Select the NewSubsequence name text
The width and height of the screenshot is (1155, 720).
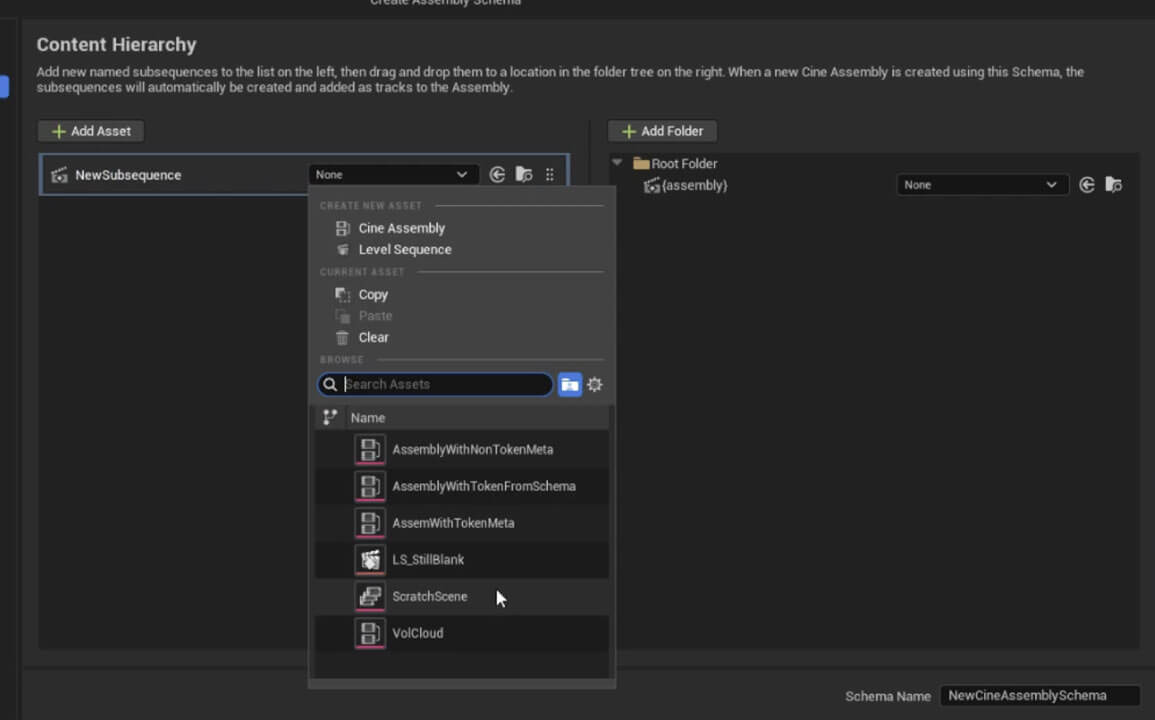coord(128,175)
